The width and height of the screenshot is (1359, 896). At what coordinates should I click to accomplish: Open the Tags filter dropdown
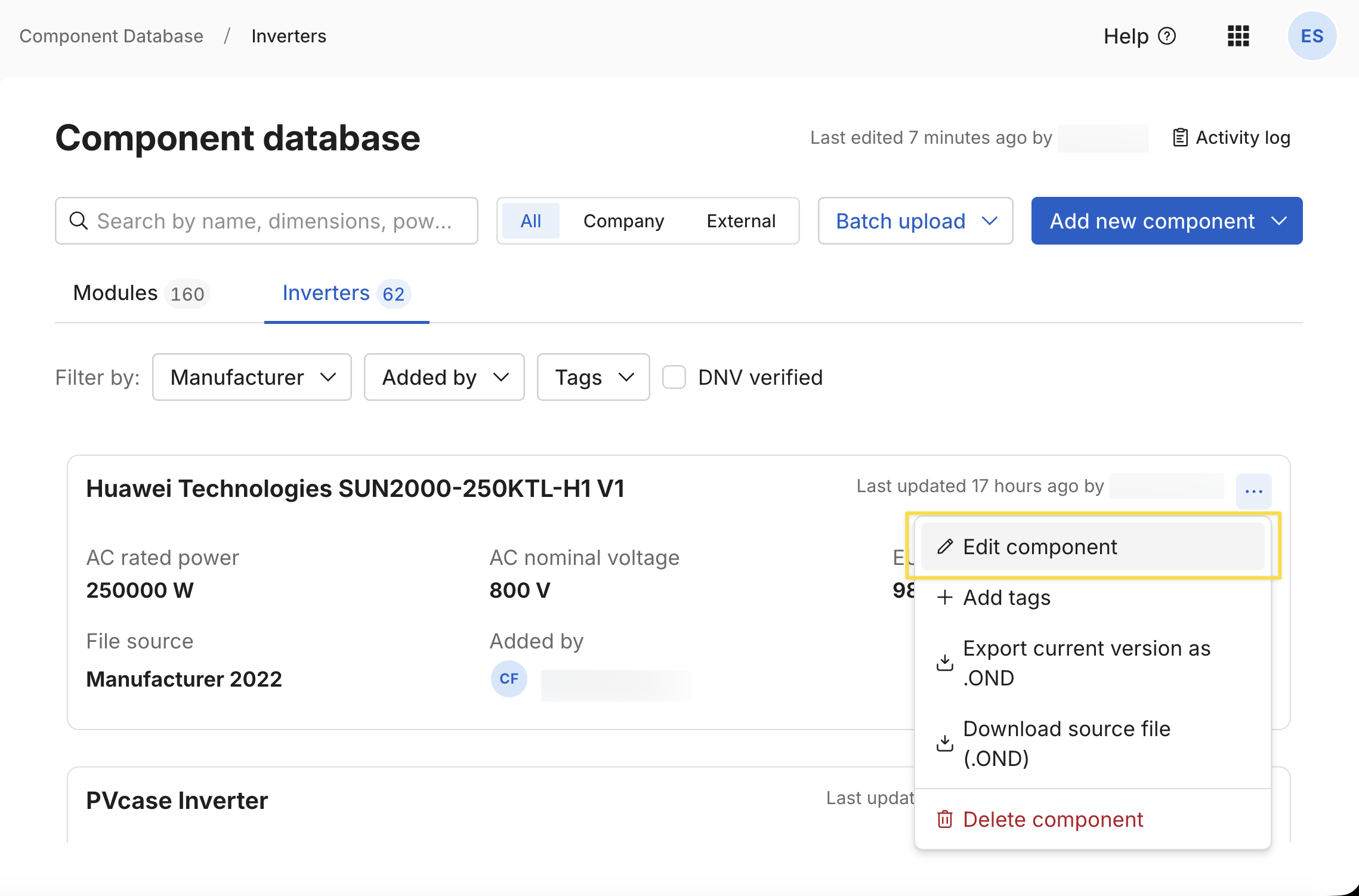click(x=594, y=377)
